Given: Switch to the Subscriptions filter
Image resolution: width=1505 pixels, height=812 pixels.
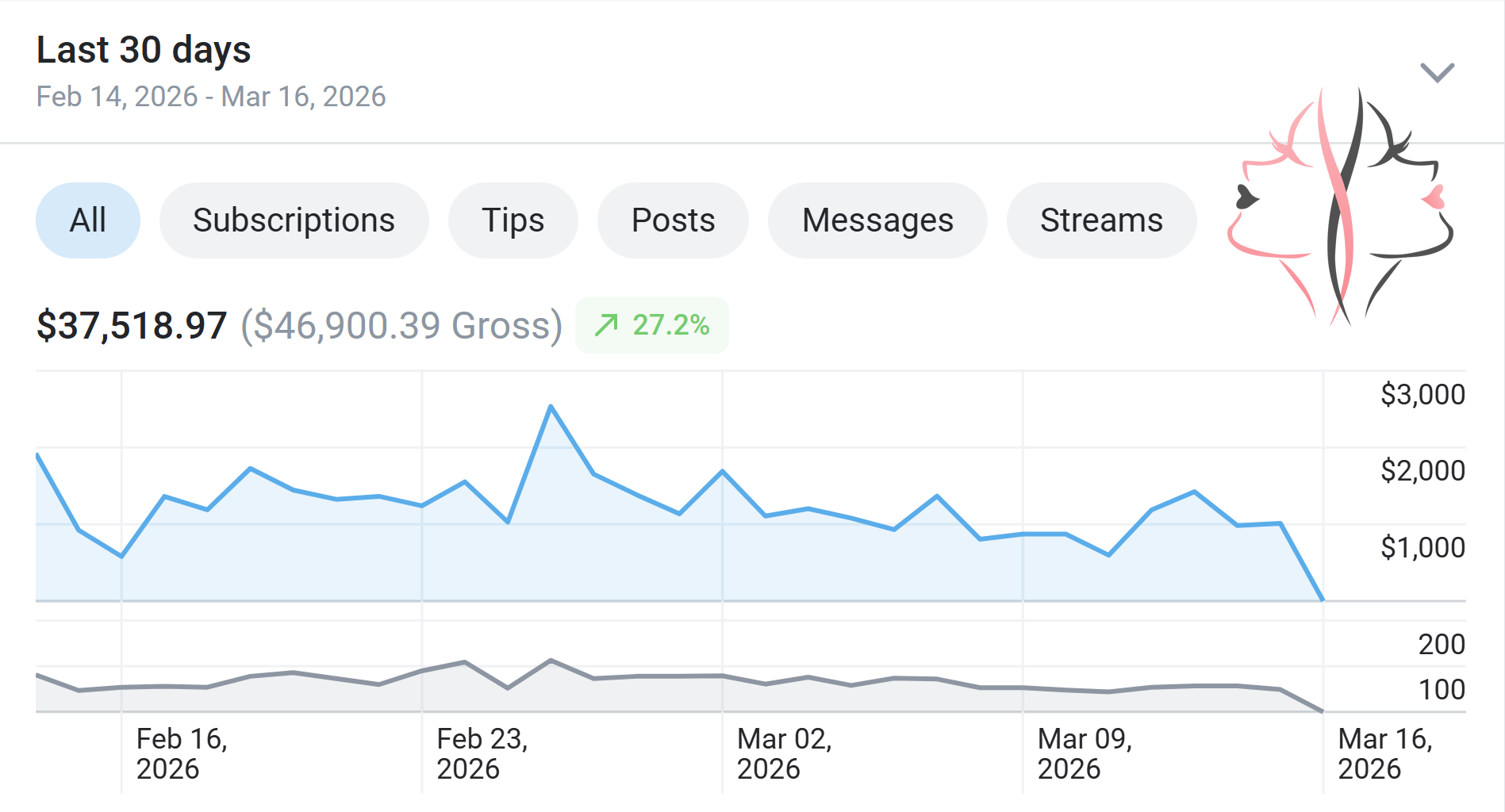Looking at the screenshot, I should point(294,220).
